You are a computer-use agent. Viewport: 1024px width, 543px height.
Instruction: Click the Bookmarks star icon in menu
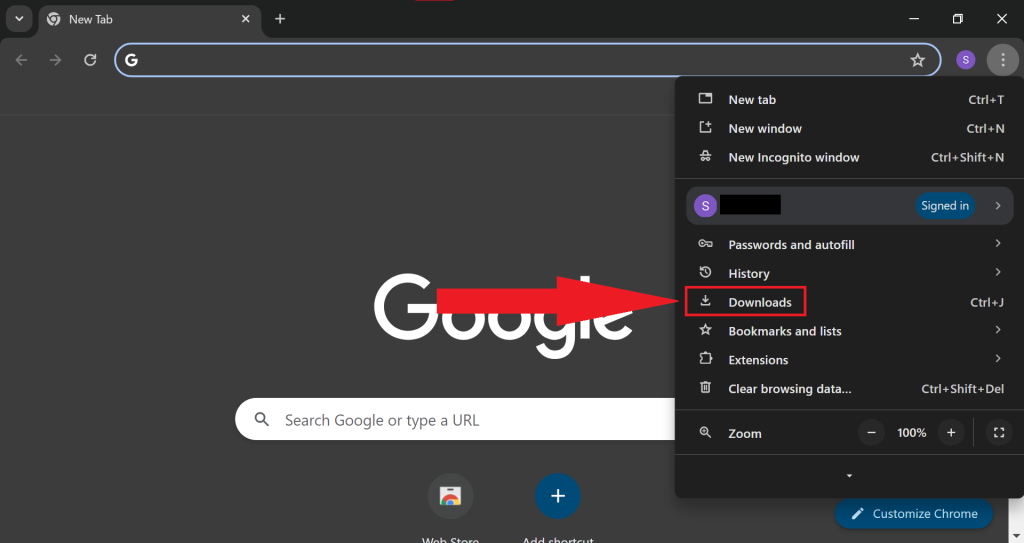(705, 330)
